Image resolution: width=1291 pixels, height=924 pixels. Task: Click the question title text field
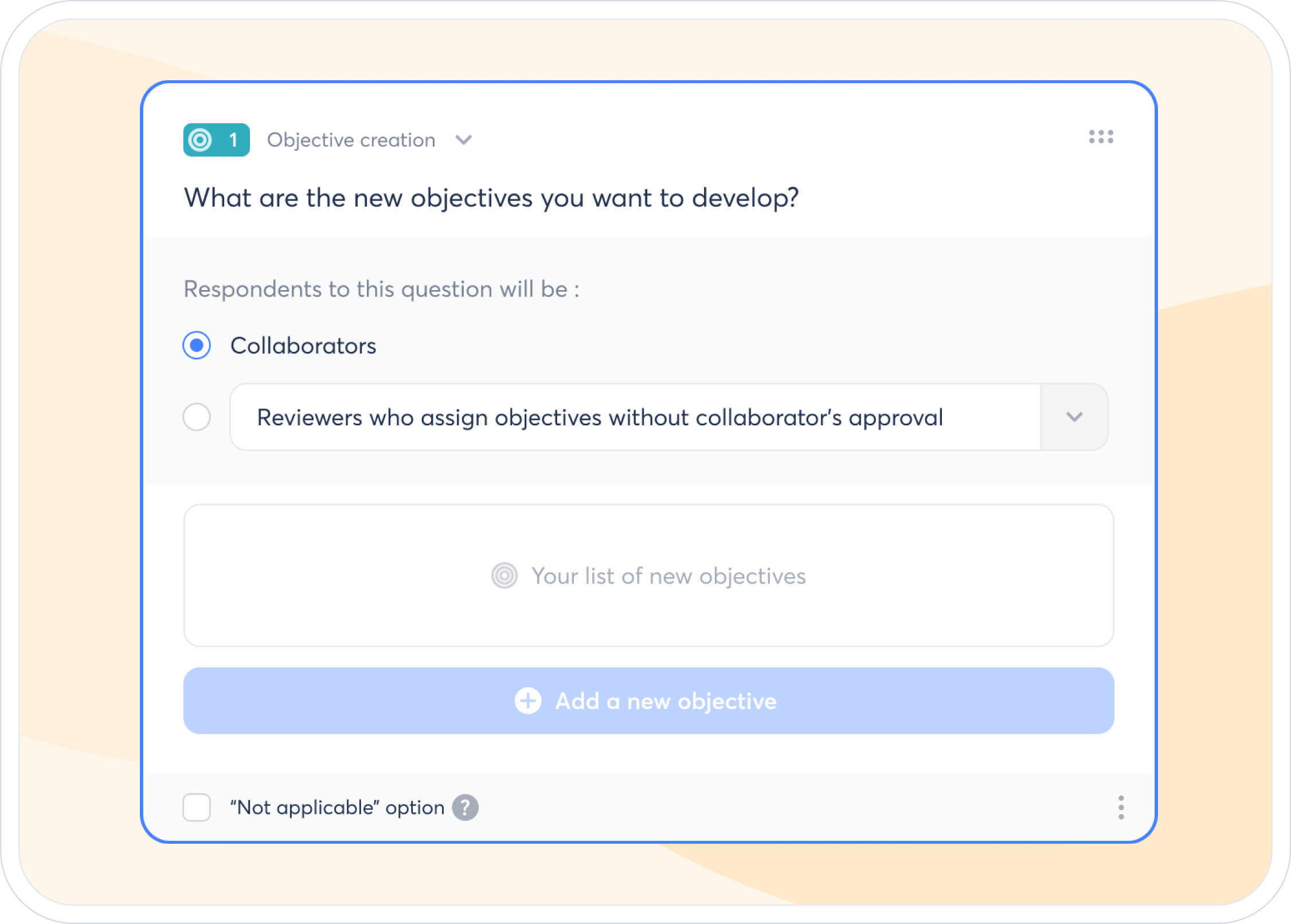(491, 198)
